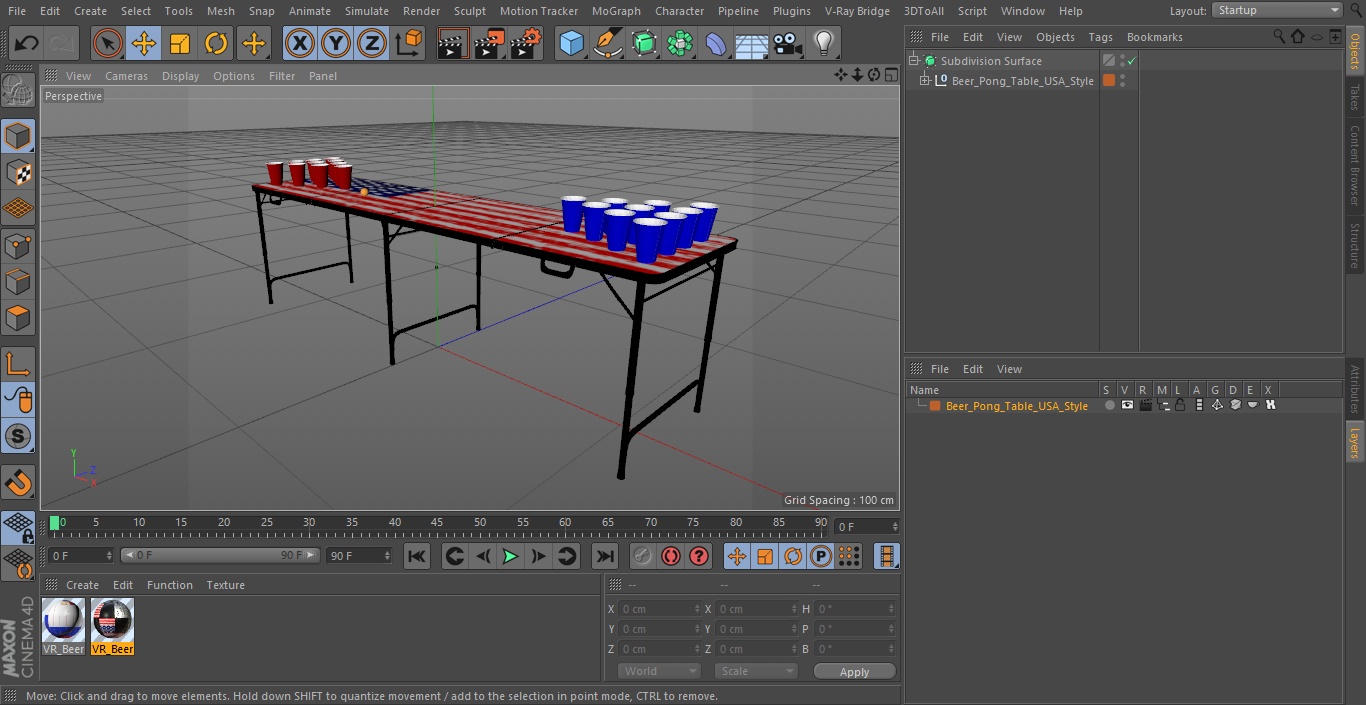
Task: Click the Undo arrow icon
Action: [27, 43]
